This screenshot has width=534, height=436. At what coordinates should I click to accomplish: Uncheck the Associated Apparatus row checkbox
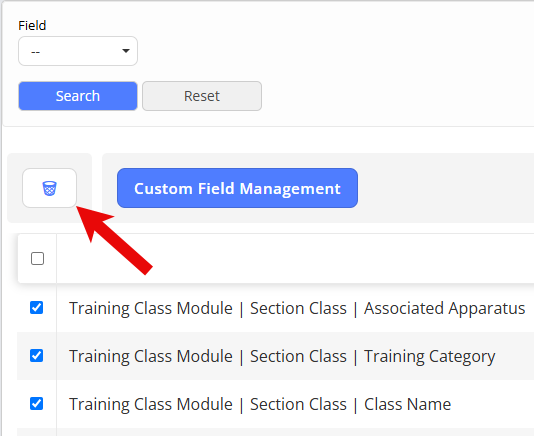[x=36, y=308]
